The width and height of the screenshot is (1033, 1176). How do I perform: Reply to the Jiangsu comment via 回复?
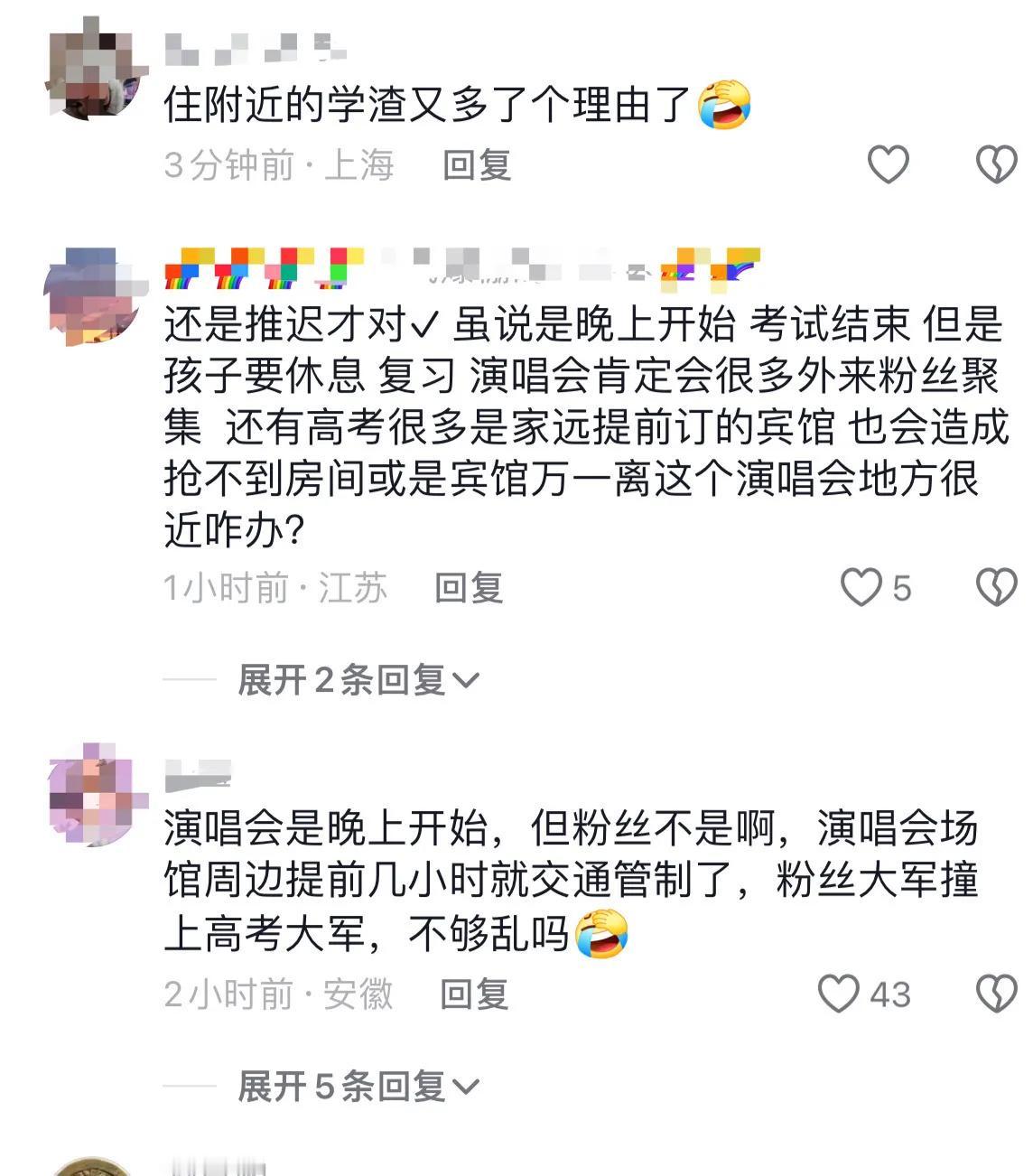coord(469,588)
